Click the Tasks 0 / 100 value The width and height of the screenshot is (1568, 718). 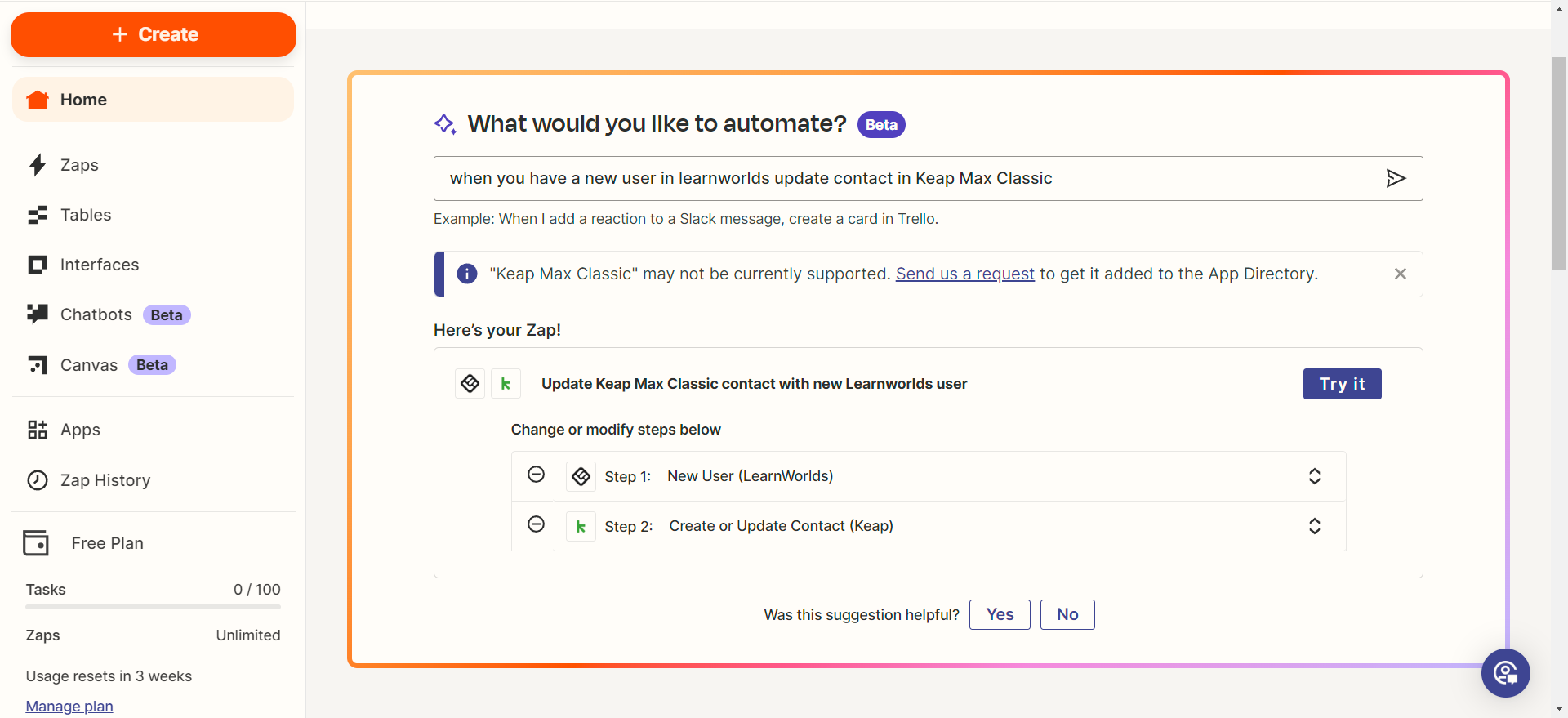(x=257, y=590)
